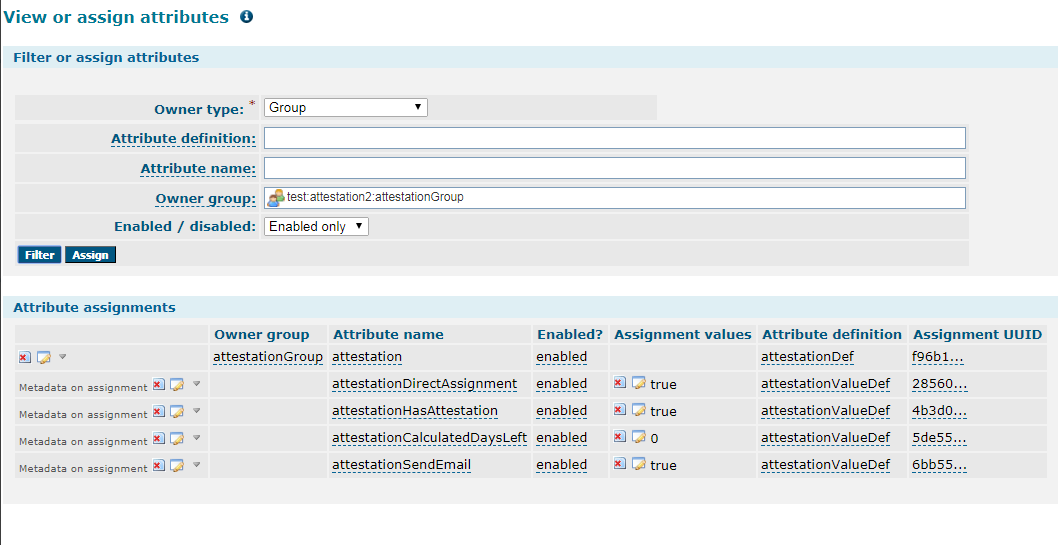Screen dimensions: 1058x545
Task: Click into the Attribute name text field
Action: (615, 168)
